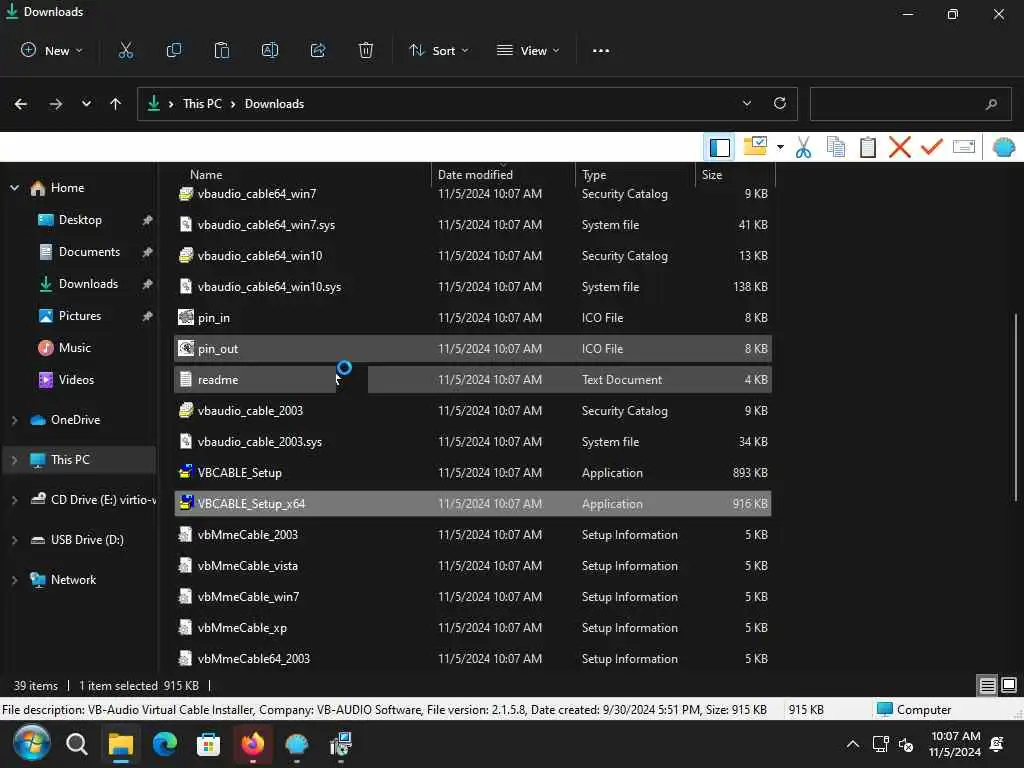Select Videos in the navigation pane
This screenshot has height=768, width=1024.
pos(76,380)
